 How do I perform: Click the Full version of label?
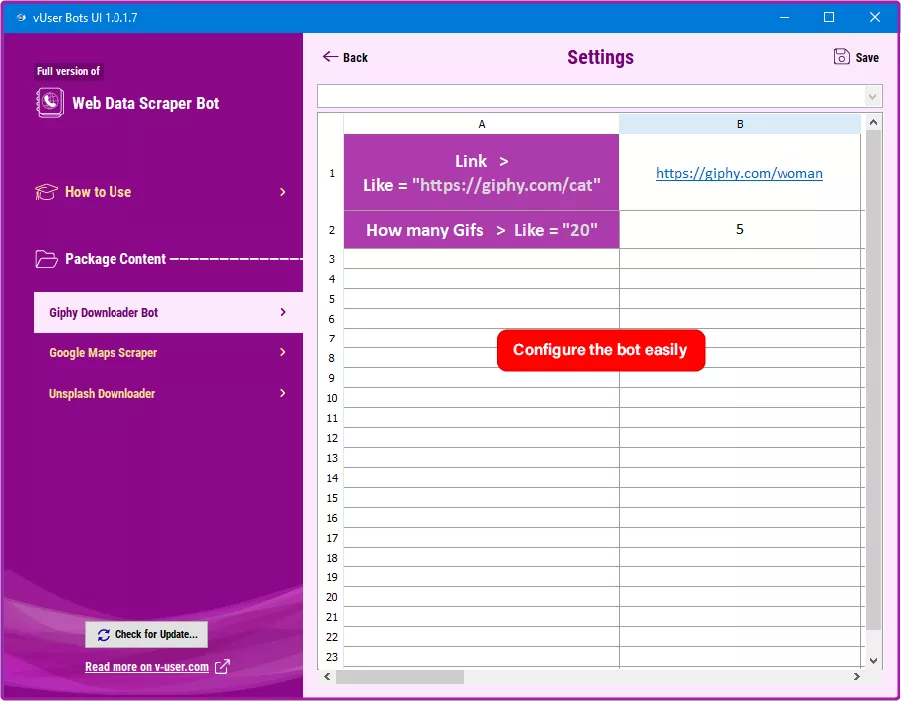tap(68, 71)
